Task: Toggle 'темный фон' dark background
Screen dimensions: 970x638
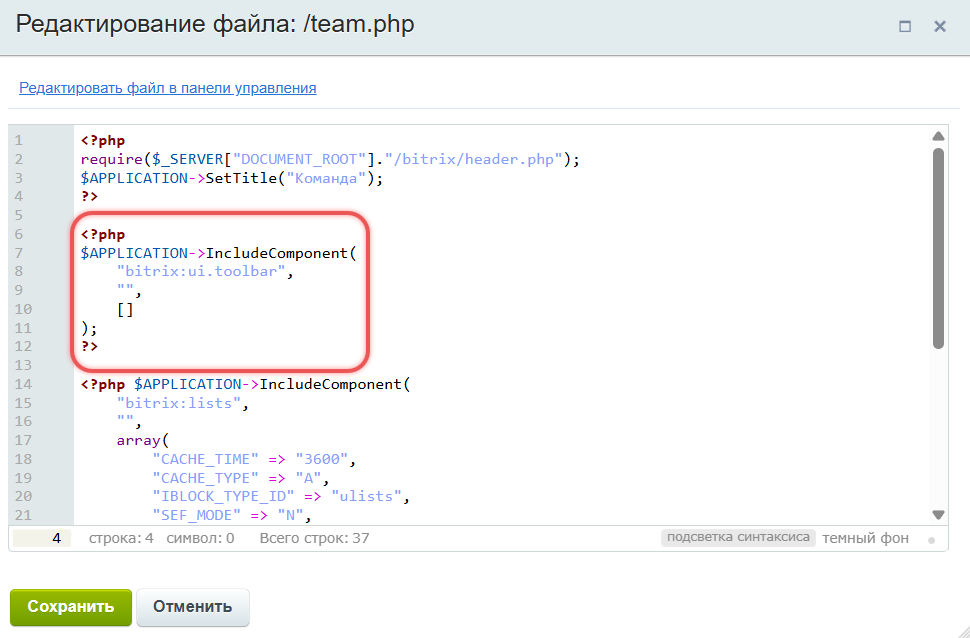Action: coord(865,538)
